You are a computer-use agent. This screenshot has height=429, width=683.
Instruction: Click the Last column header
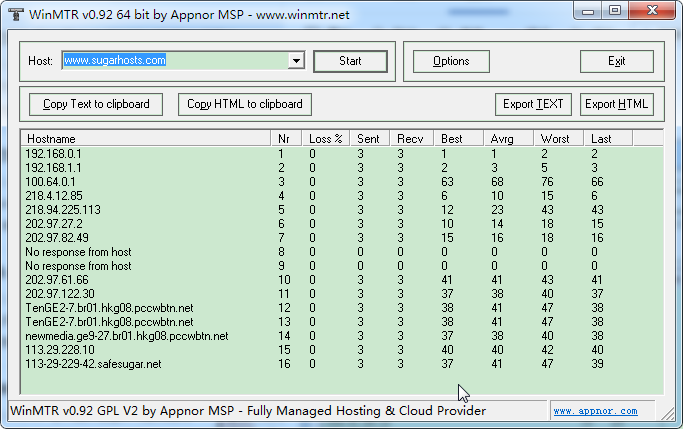pos(608,138)
